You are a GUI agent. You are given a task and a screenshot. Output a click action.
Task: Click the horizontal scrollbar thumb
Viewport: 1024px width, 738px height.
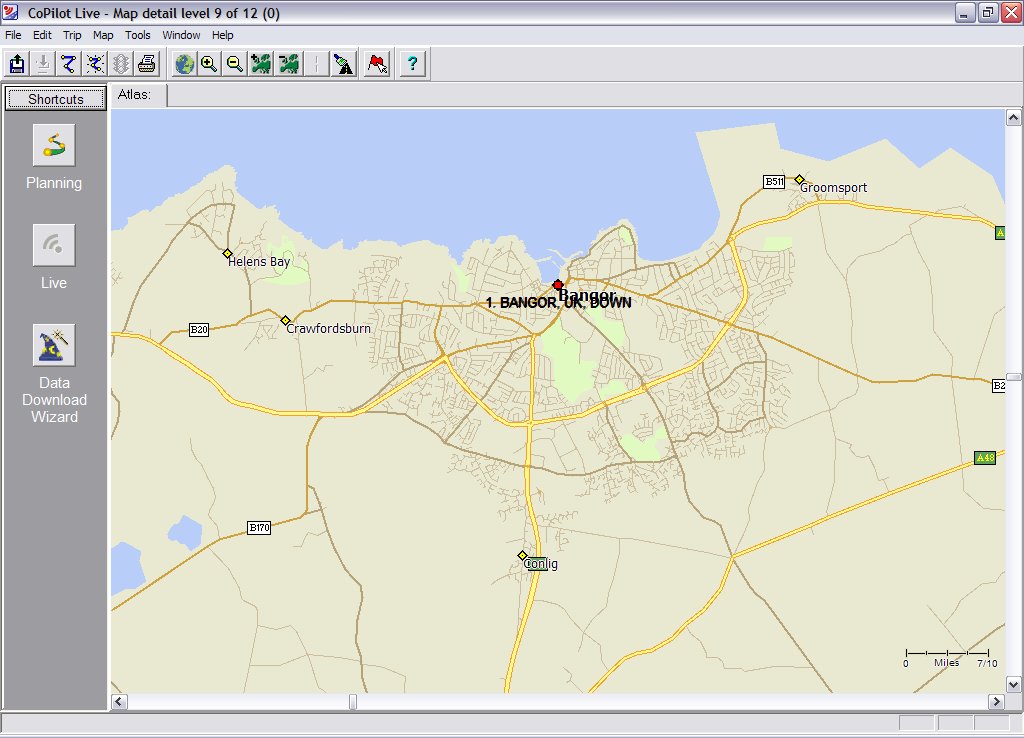pyautogui.click(x=353, y=701)
